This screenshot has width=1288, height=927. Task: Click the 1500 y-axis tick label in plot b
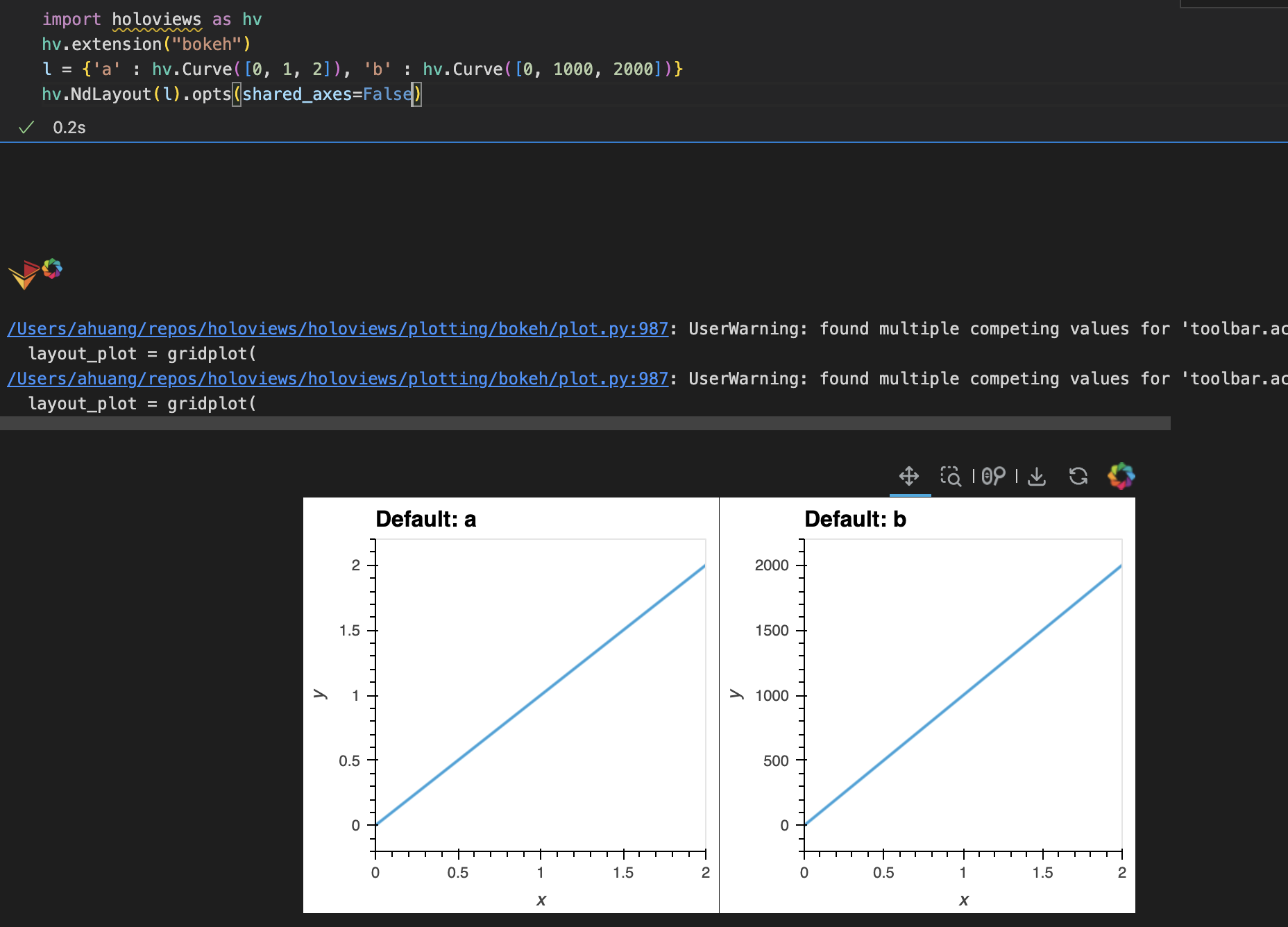pyautogui.click(x=772, y=631)
